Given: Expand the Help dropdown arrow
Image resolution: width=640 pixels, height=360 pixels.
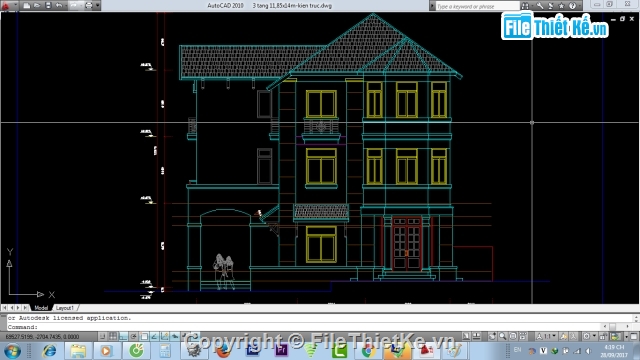Looking at the screenshot, I should [580, 6].
